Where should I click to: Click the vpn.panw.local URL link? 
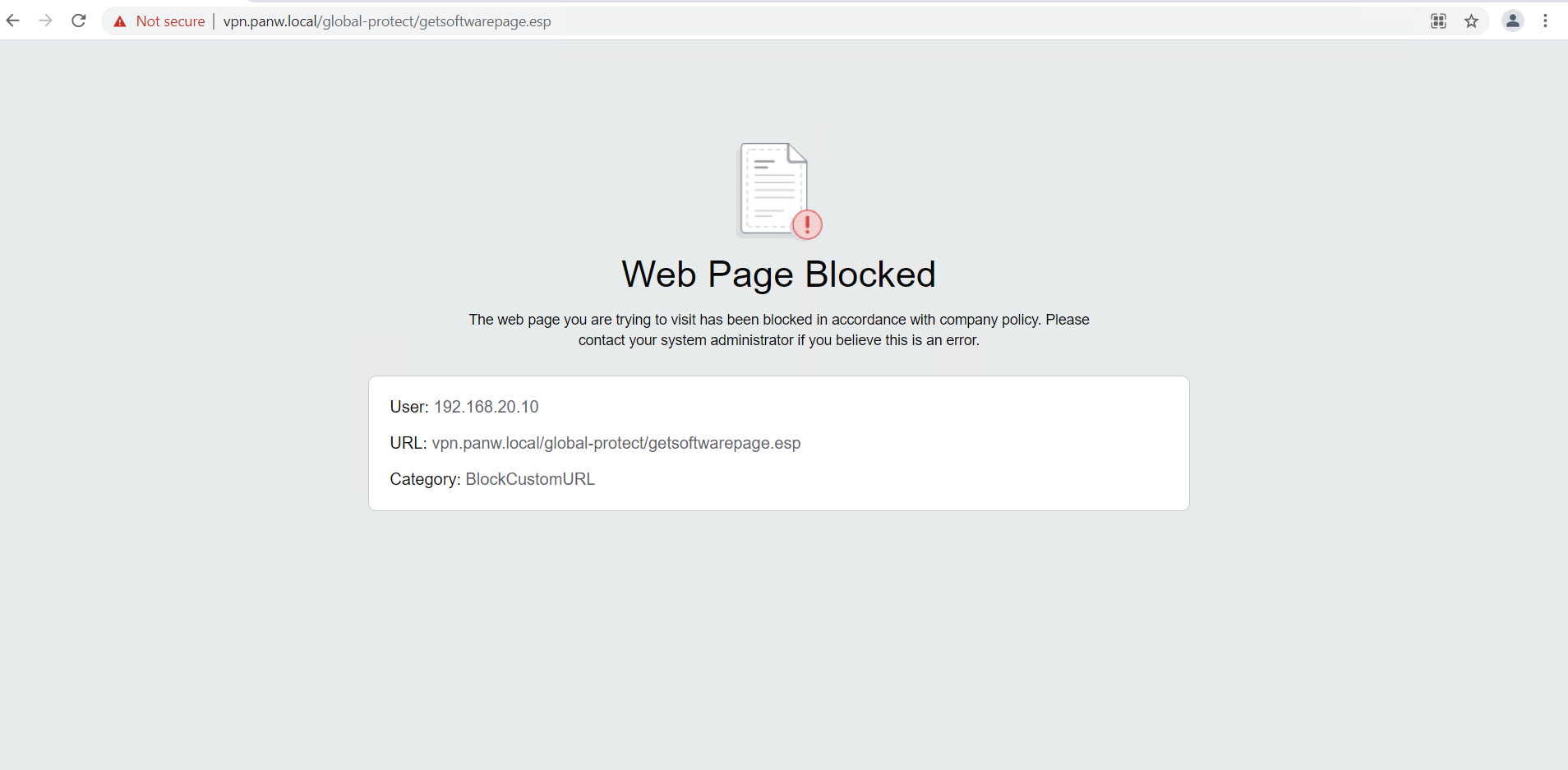coord(616,443)
